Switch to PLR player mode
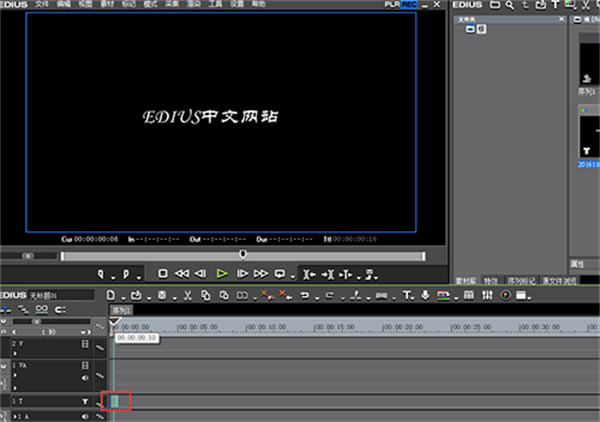Image resolution: width=600 pixels, height=422 pixels. click(x=392, y=4)
